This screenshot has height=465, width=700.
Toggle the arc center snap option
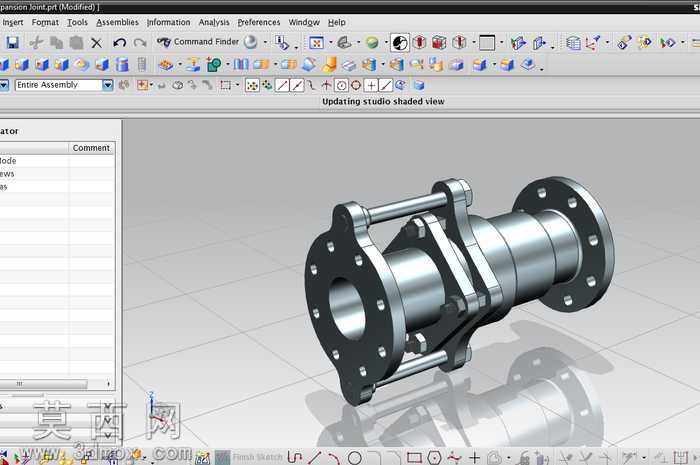point(342,85)
